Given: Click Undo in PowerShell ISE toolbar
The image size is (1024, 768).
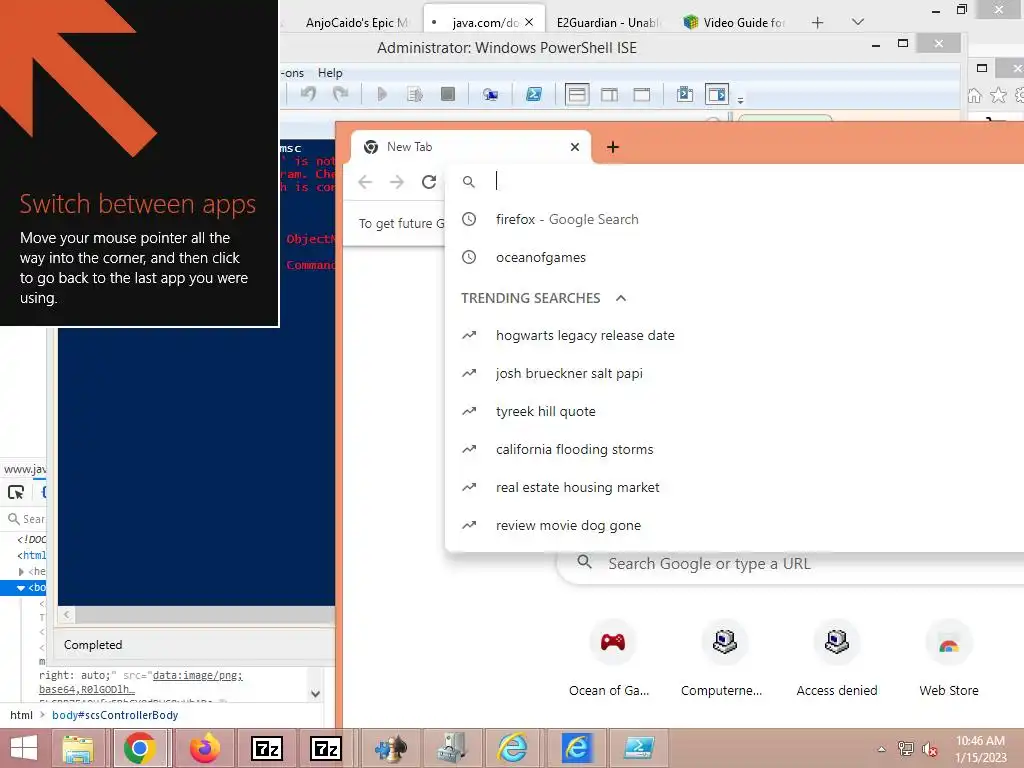Looking at the screenshot, I should point(308,94).
